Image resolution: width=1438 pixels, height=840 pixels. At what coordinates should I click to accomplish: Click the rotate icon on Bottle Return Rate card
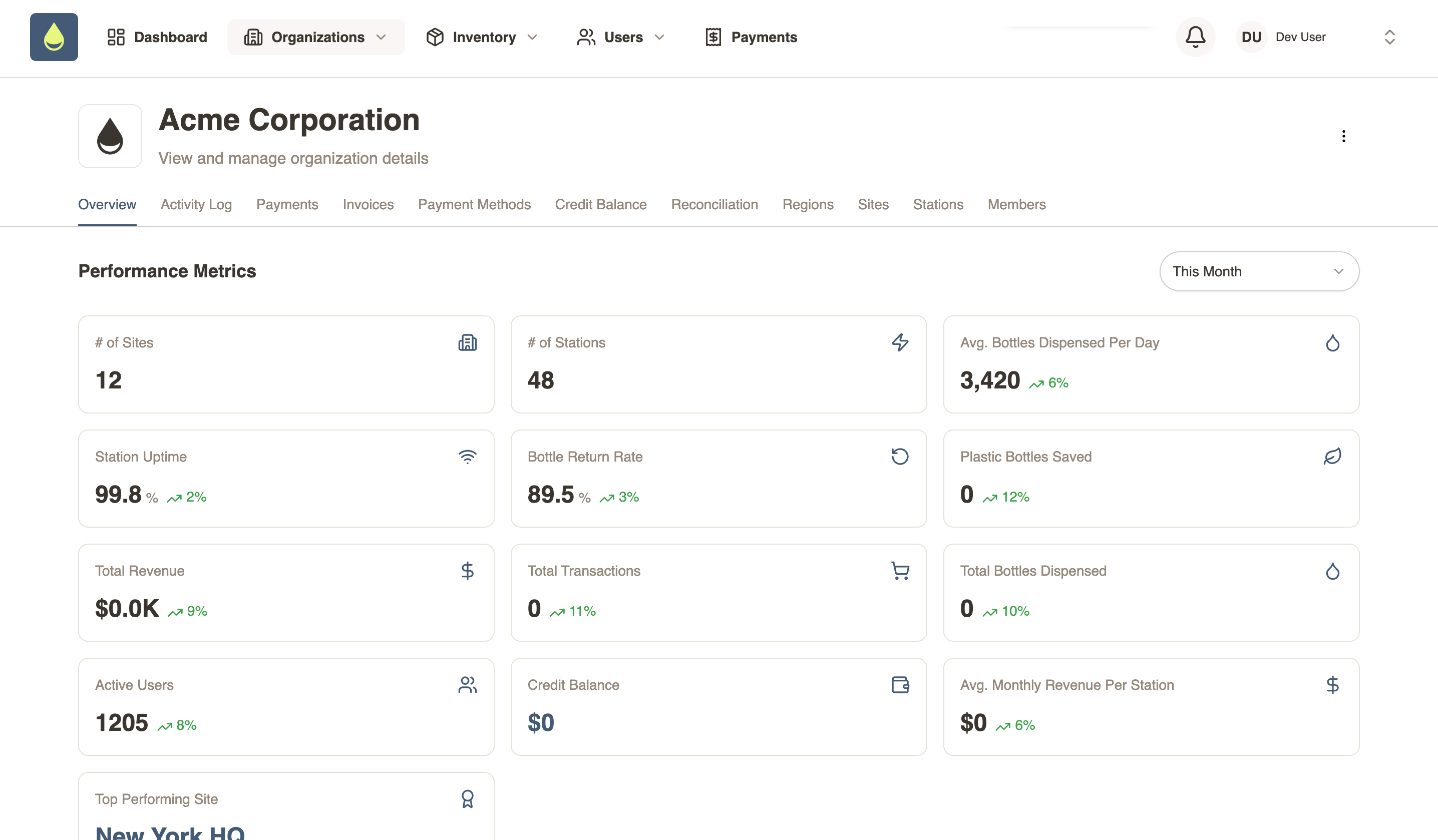click(x=900, y=457)
